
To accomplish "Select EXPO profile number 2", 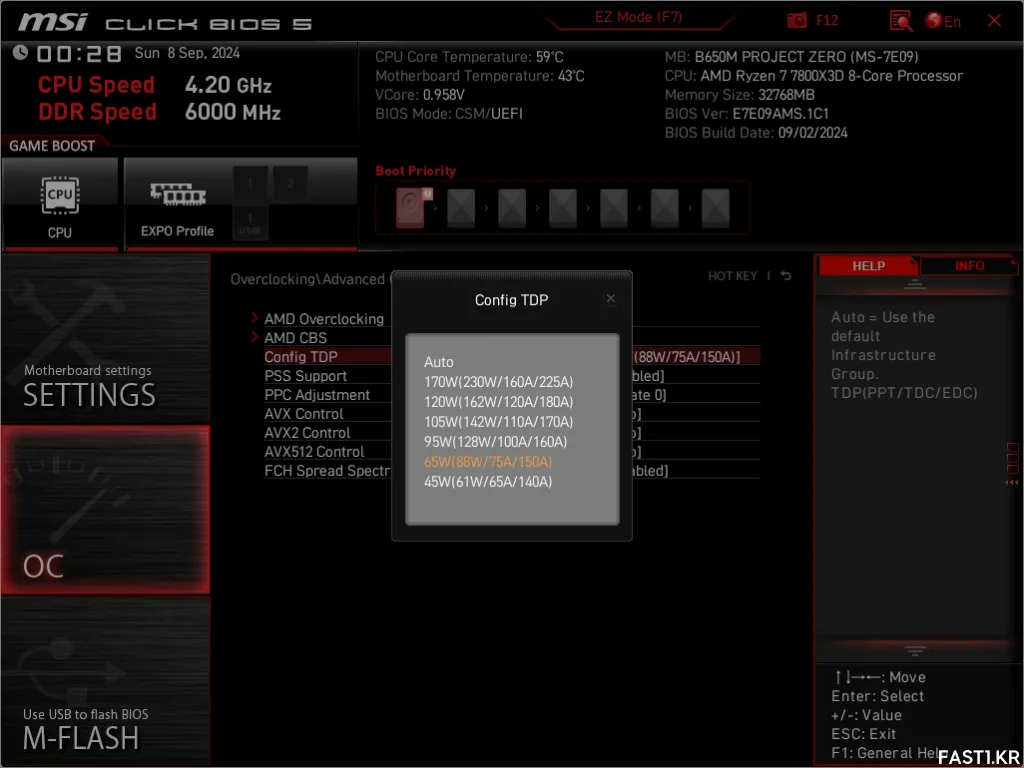I will (290, 184).
